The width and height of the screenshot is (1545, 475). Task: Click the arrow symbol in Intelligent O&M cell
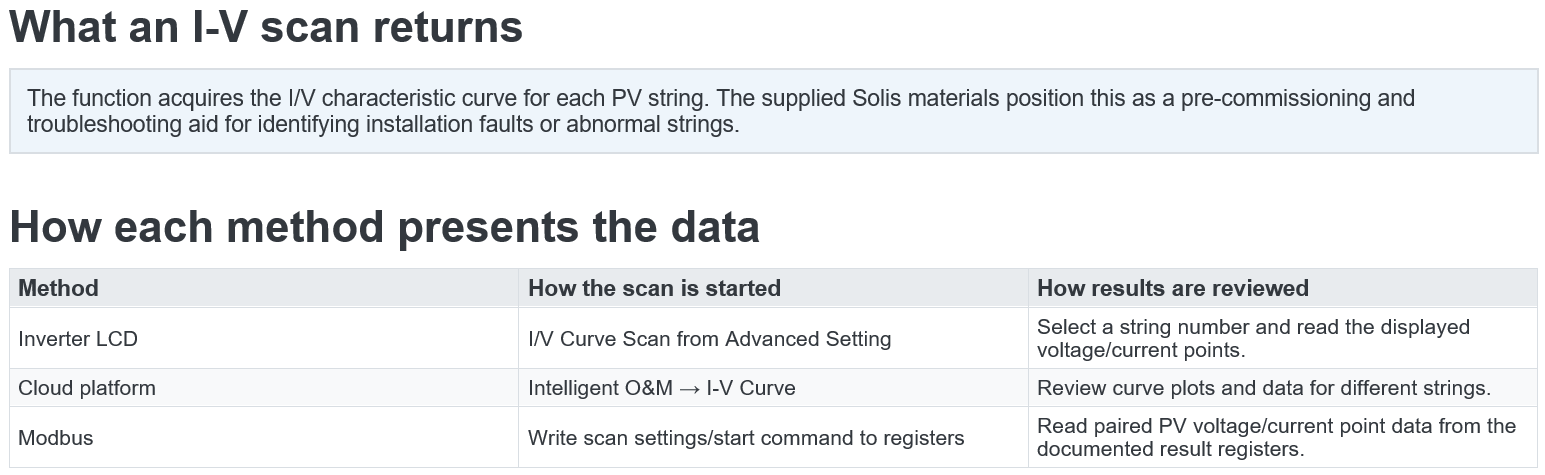[x=690, y=388]
